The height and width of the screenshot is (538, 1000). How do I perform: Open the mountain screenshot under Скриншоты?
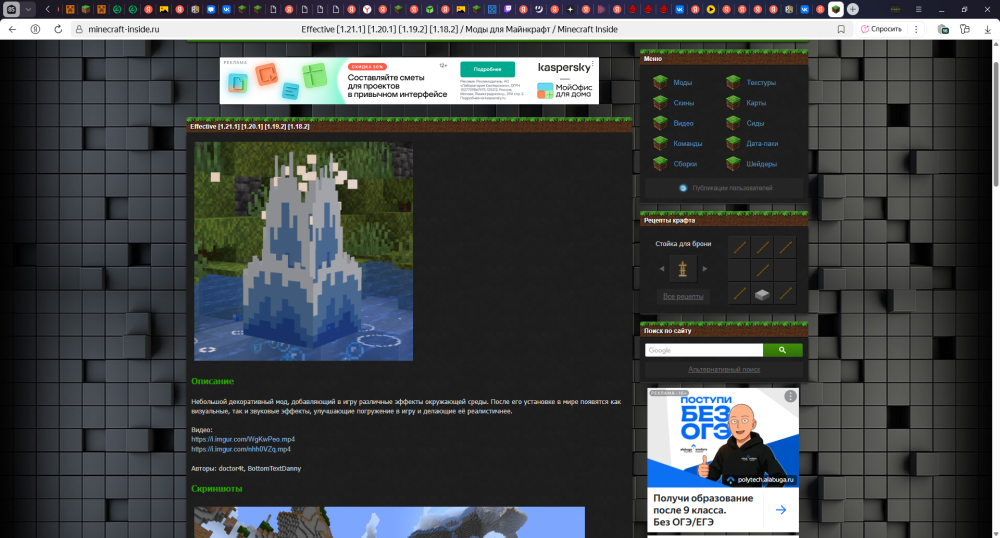389,522
